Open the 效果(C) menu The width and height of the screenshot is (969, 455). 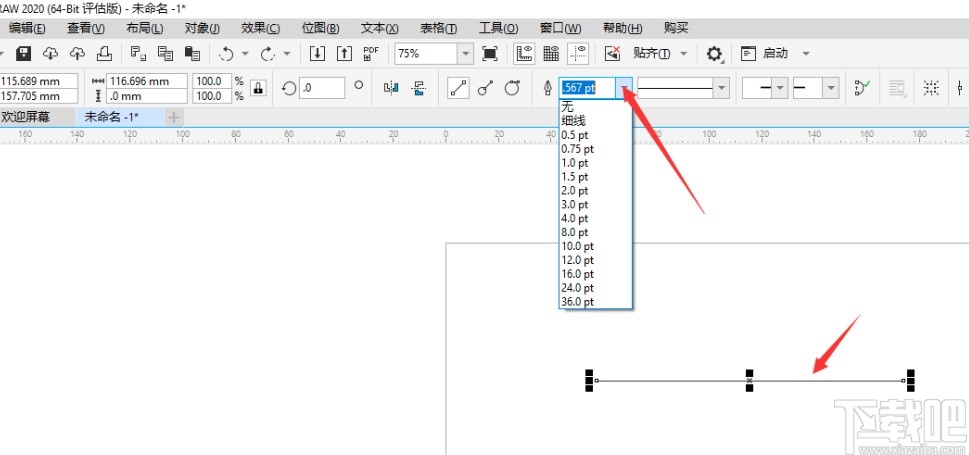261,28
